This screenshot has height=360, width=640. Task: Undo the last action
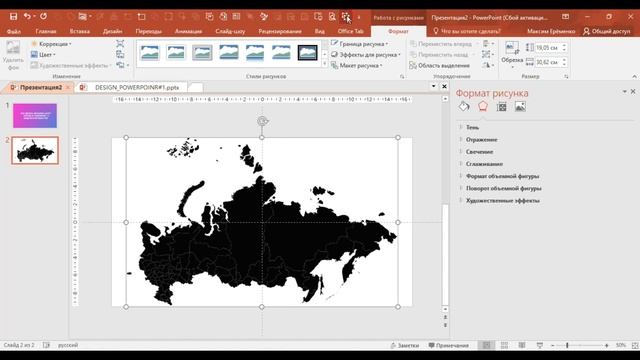[x=27, y=16]
